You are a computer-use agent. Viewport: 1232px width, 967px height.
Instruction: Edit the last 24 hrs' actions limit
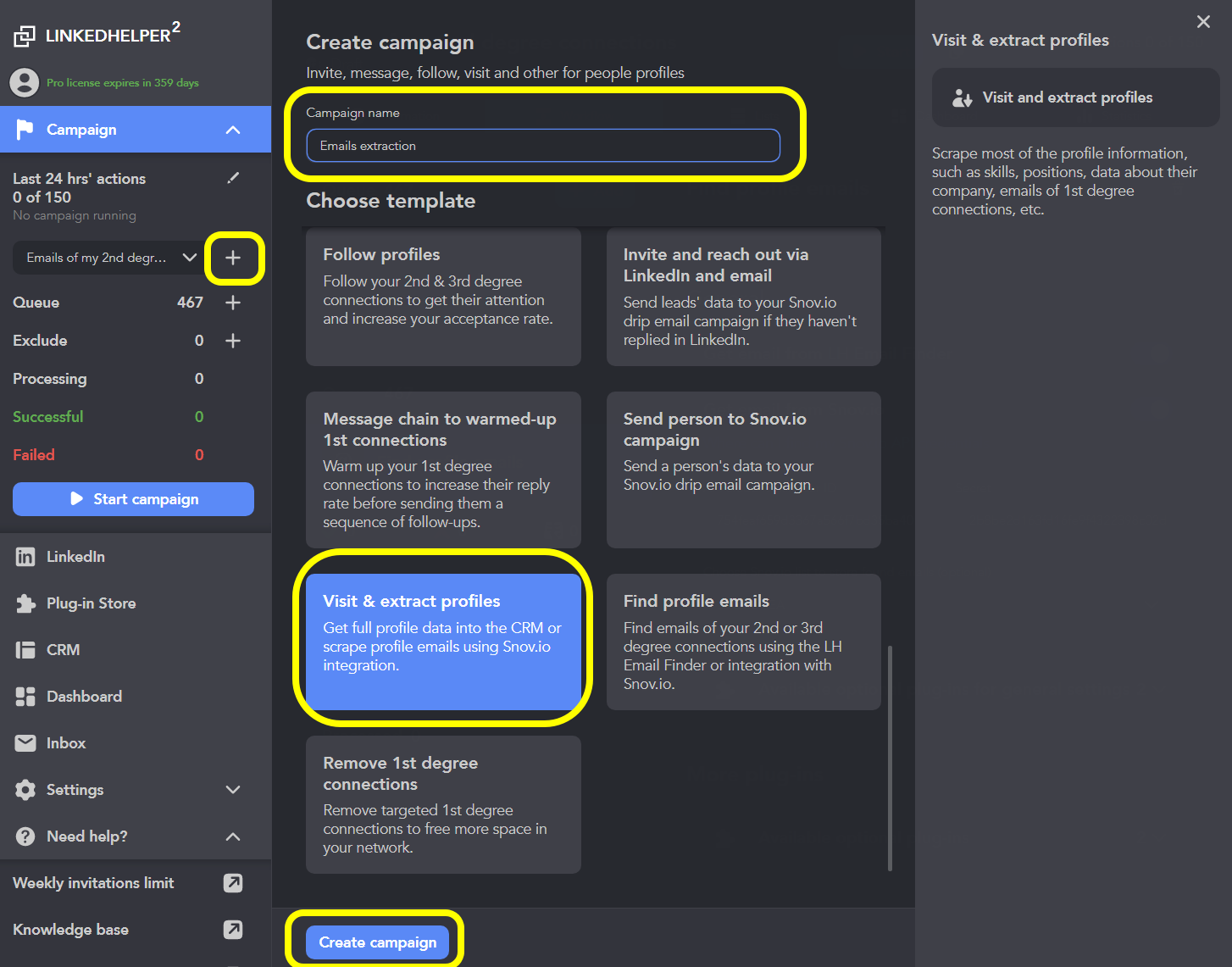point(233,178)
